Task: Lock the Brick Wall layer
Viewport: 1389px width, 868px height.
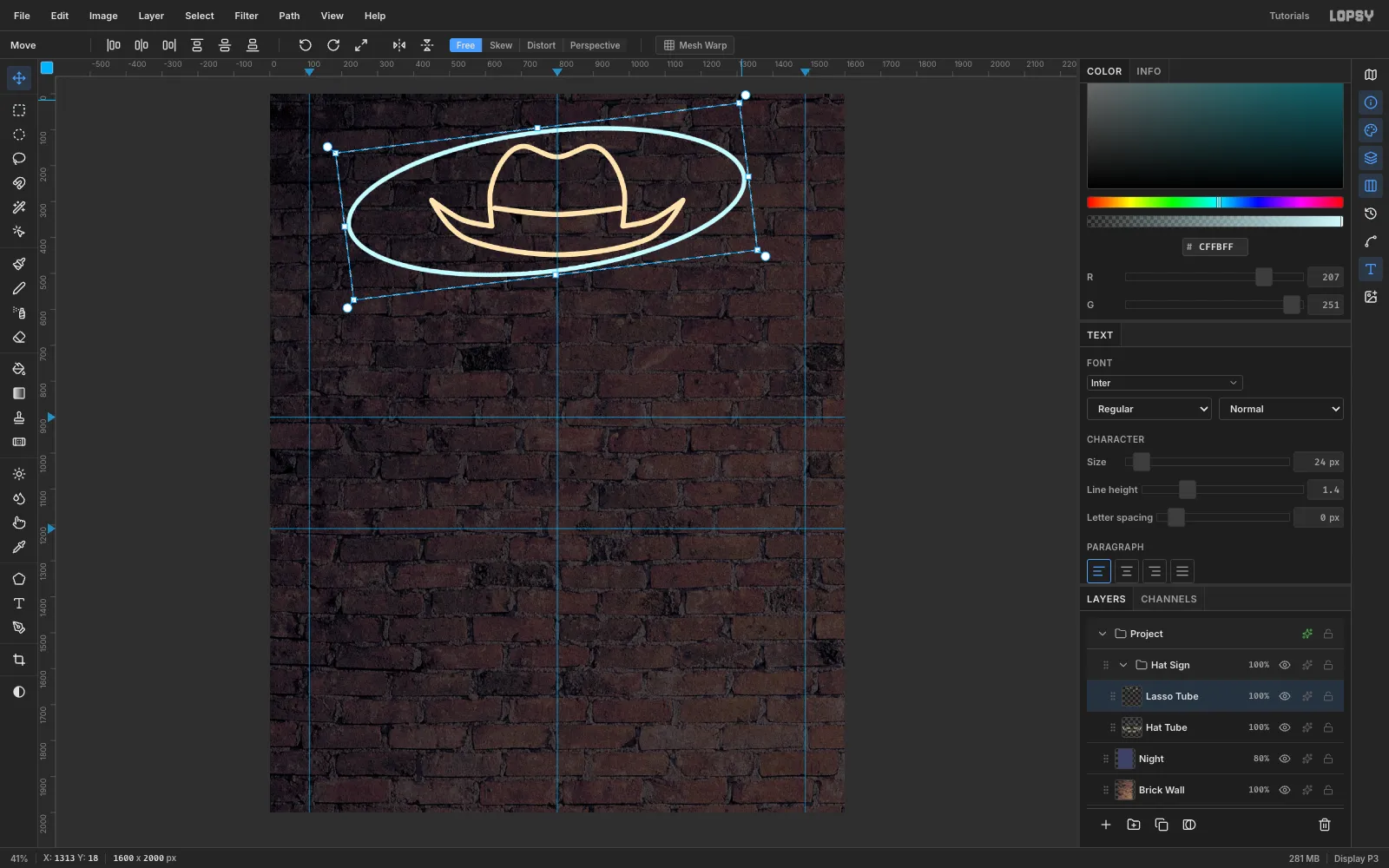Action: click(1328, 790)
